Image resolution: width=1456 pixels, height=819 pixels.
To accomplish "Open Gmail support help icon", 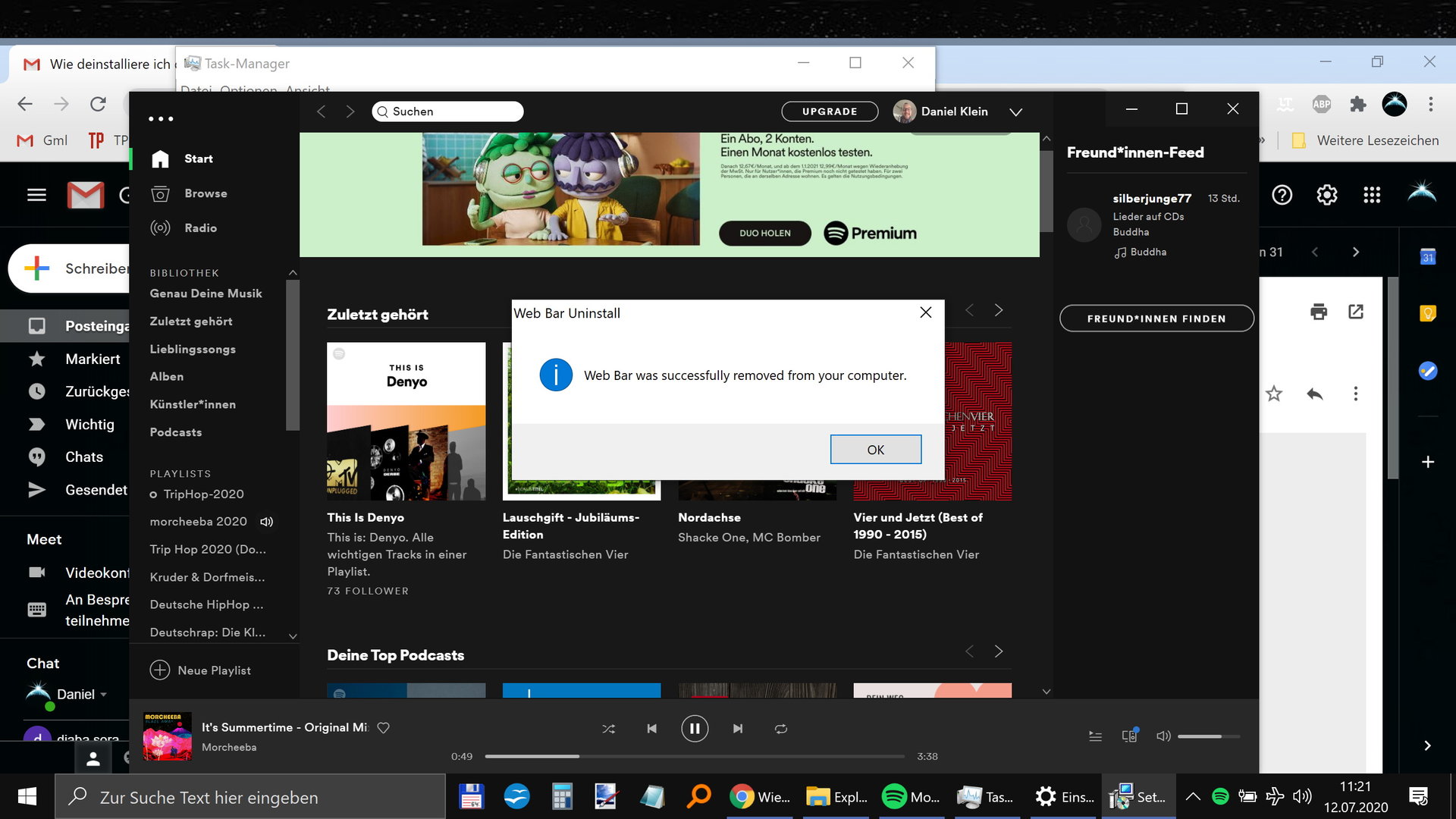I will point(1282,195).
